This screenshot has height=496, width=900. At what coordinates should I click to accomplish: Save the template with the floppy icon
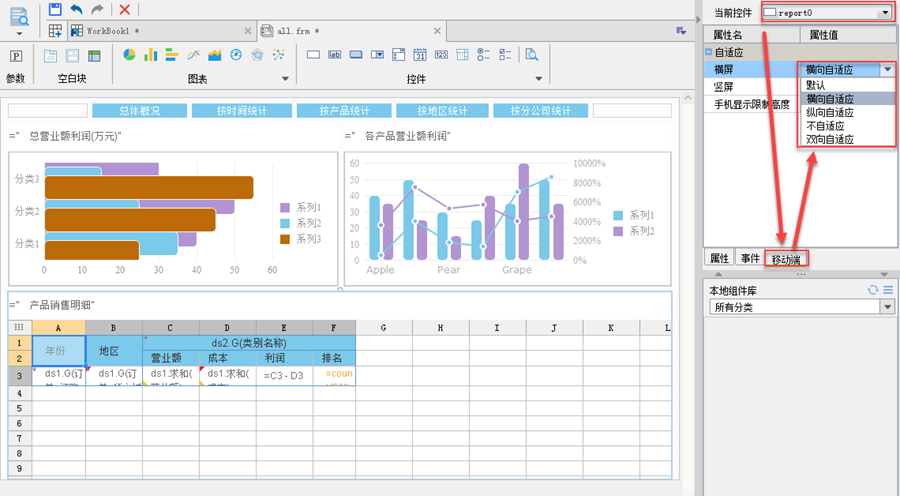55,9
